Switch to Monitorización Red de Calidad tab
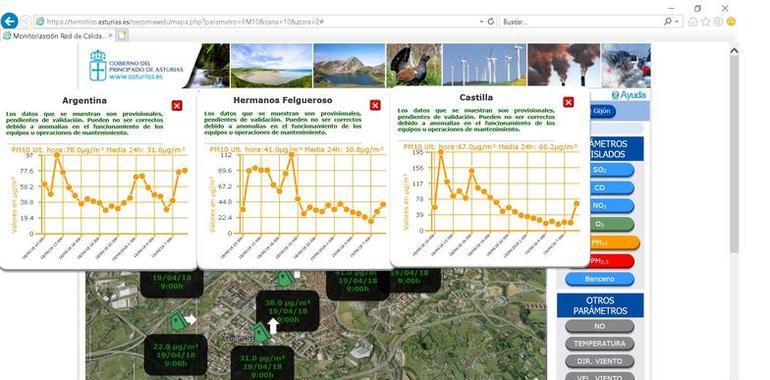 coord(58,36)
